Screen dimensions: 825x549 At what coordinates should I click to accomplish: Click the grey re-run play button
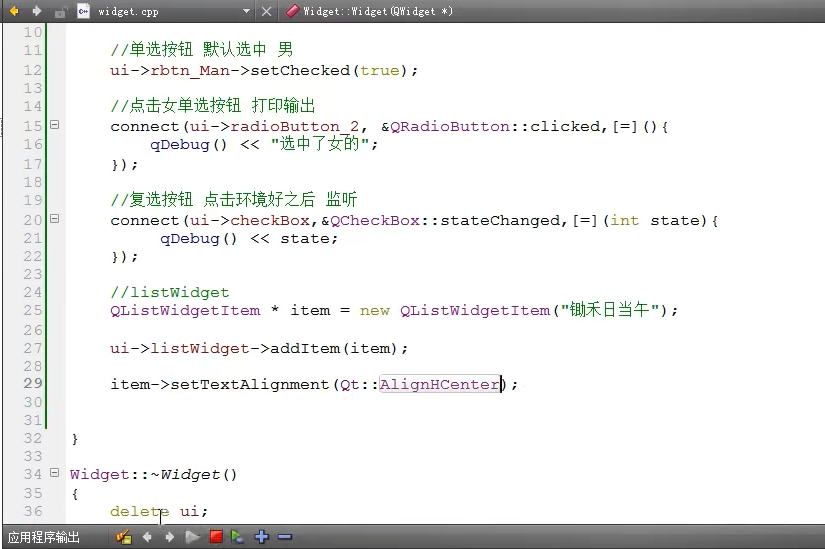pos(192,537)
